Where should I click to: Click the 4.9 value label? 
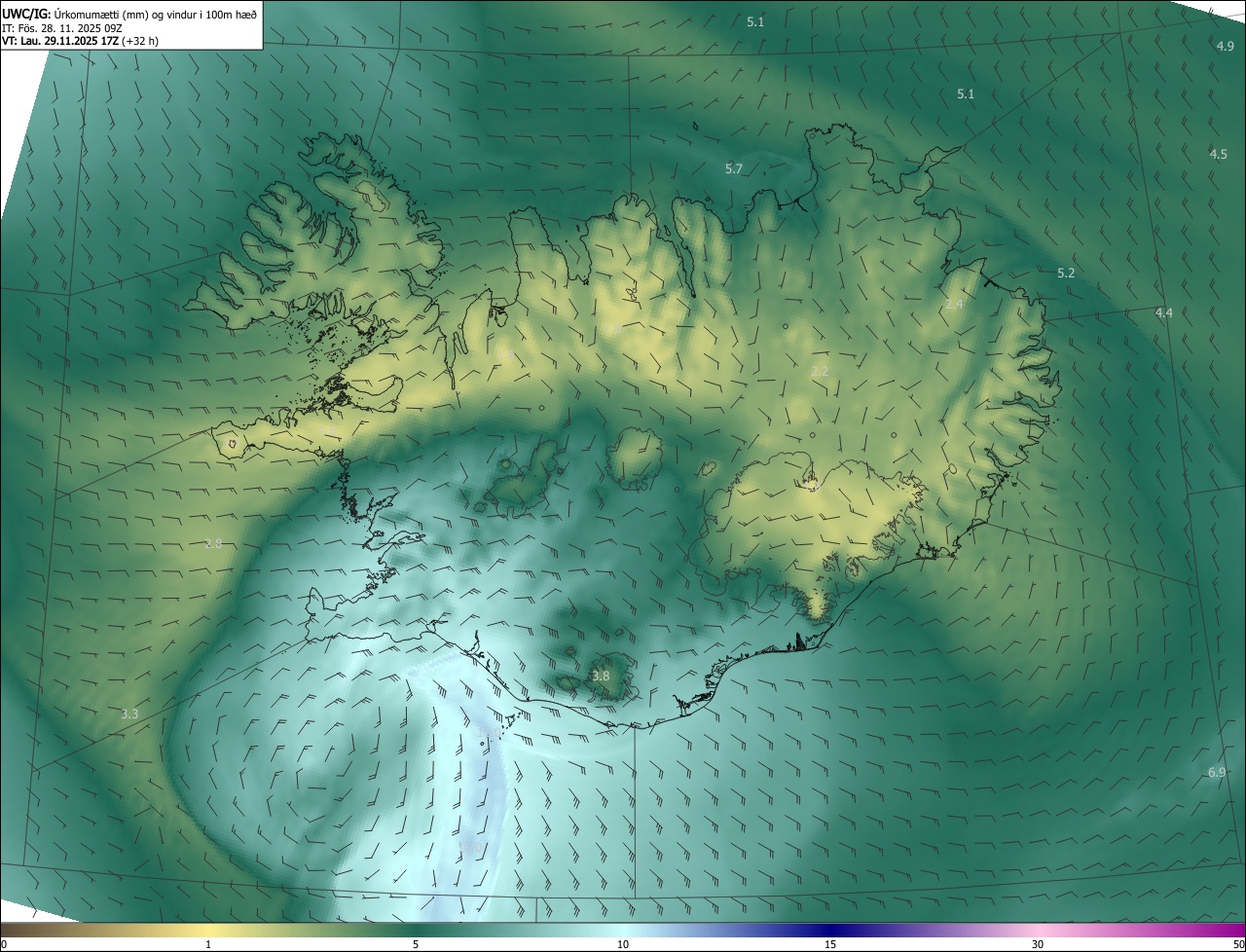point(1226,46)
